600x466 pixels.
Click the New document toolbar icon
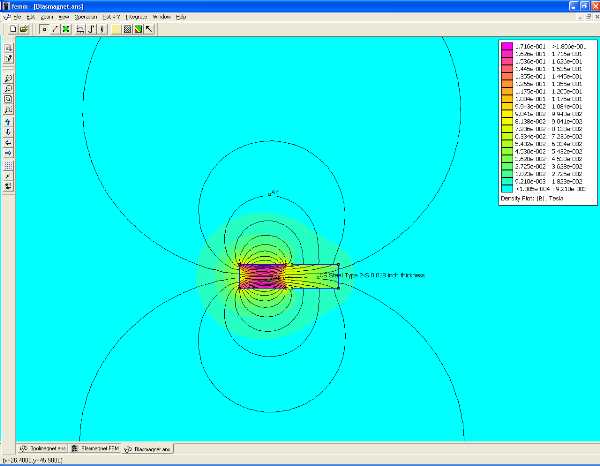coord(13,29)
